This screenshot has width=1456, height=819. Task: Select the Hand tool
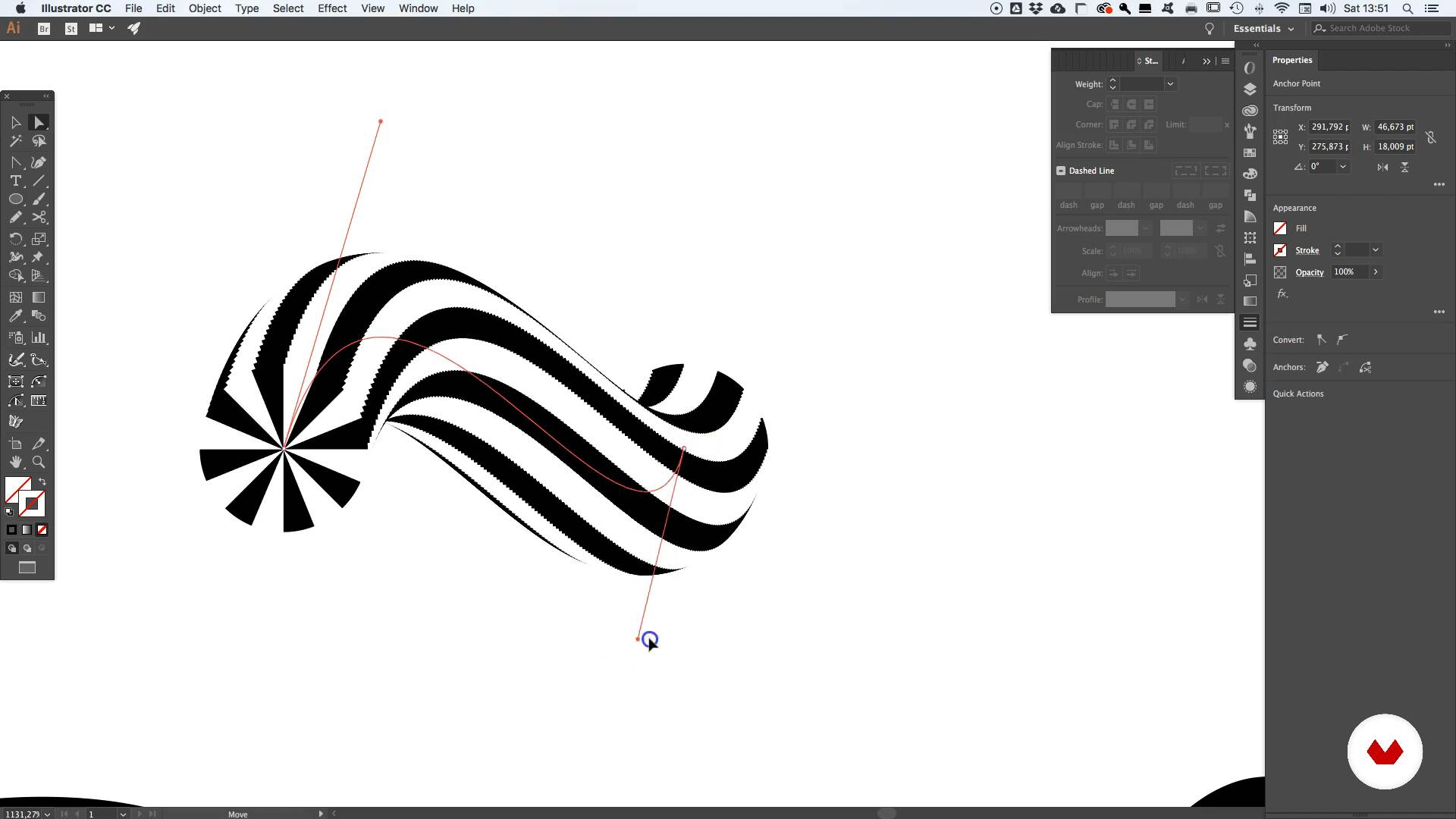pos(15,463)
